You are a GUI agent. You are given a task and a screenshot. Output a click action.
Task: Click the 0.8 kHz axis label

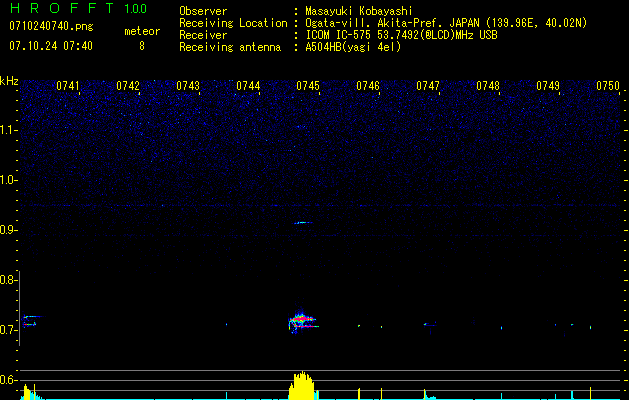[8, 280]
